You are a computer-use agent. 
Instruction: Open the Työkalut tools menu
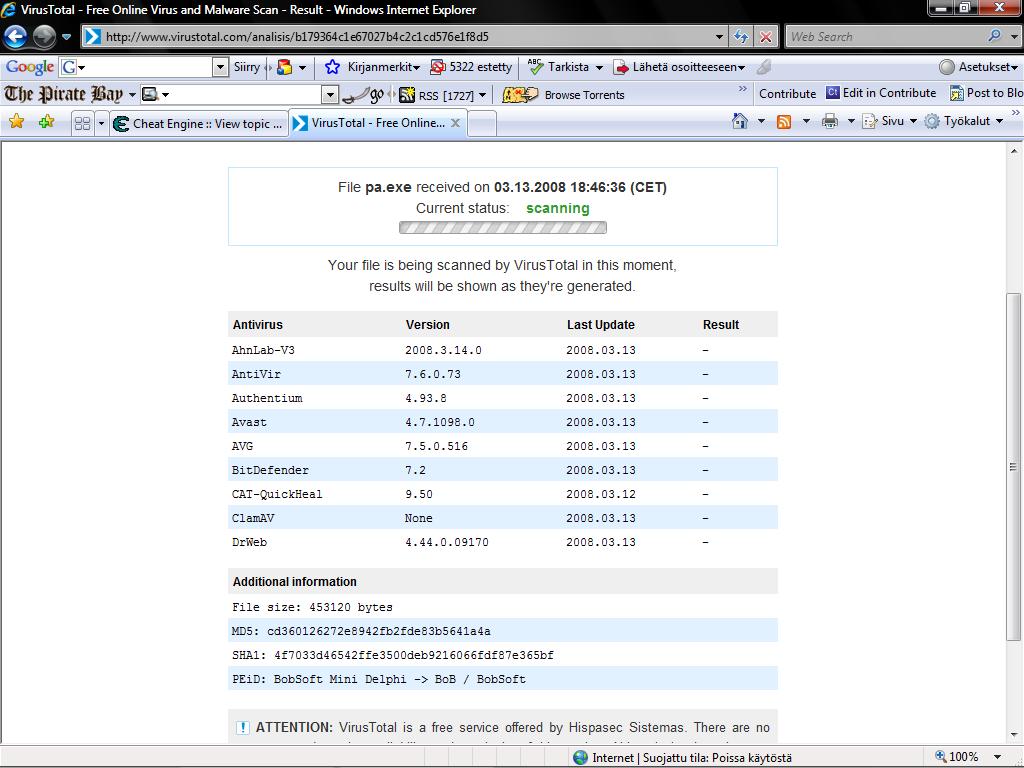[964, 121]
